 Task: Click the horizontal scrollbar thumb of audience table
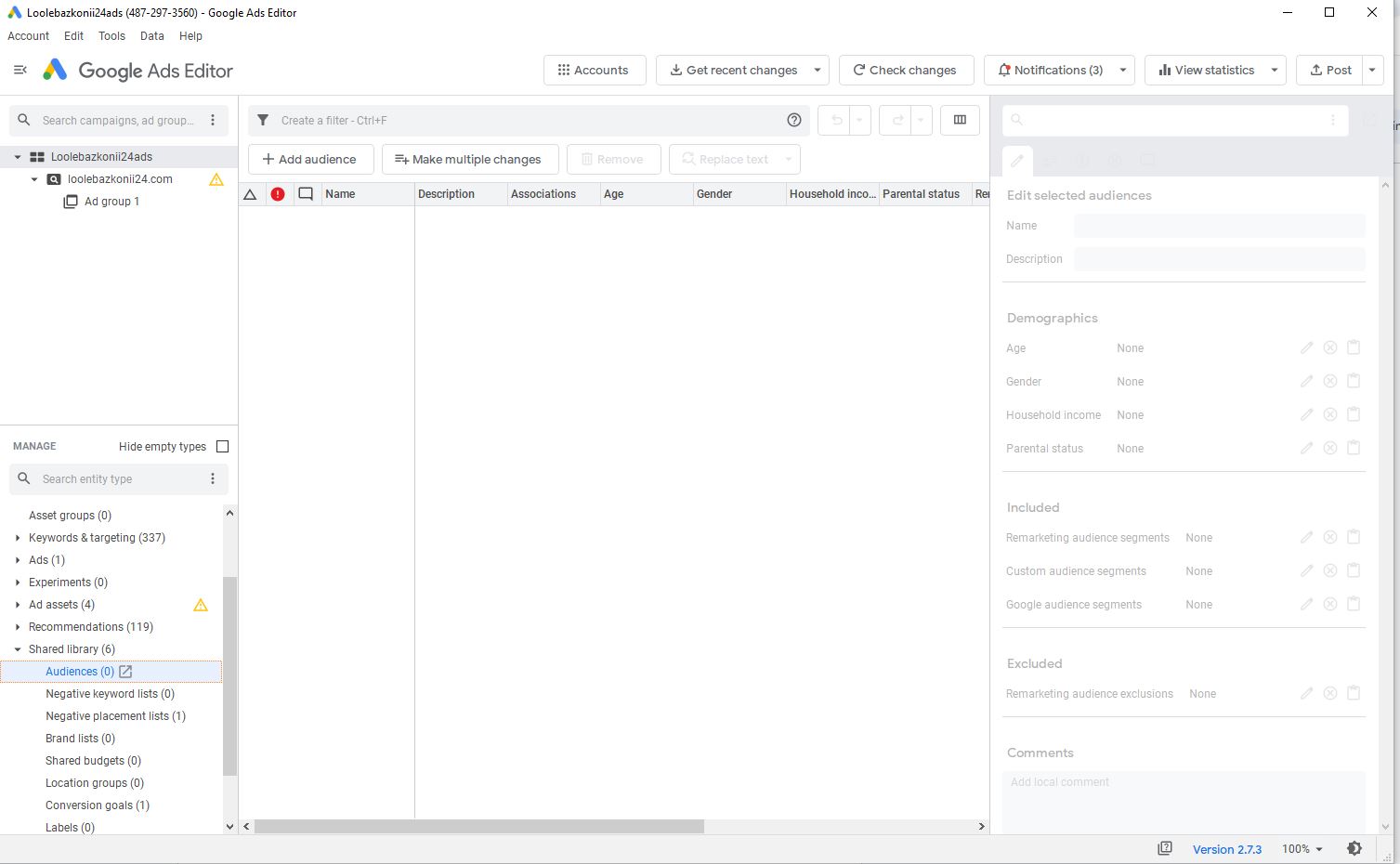[x=479, y=826]
